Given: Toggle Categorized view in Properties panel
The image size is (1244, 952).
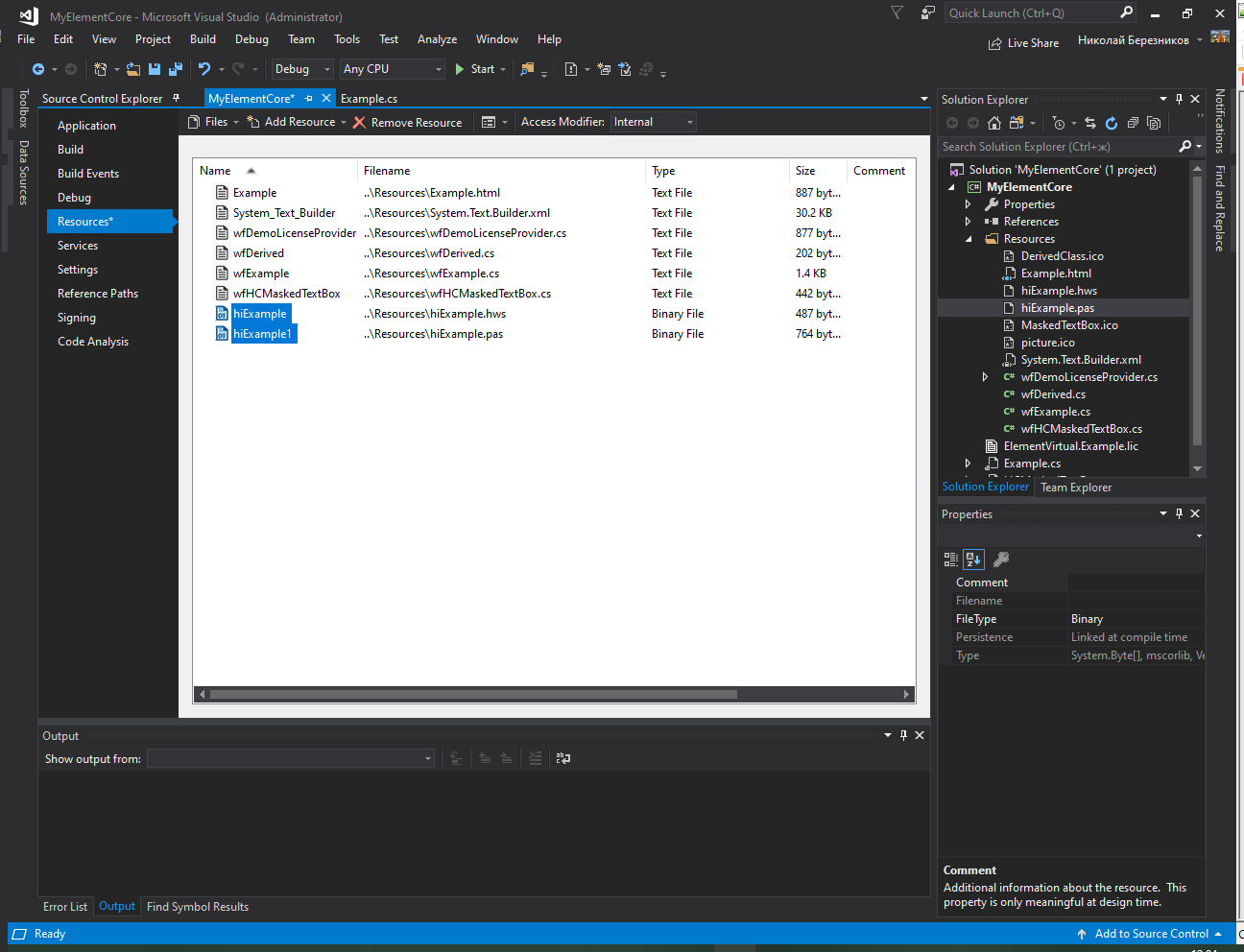Looking at the screenshot, I should click(951, 559).
